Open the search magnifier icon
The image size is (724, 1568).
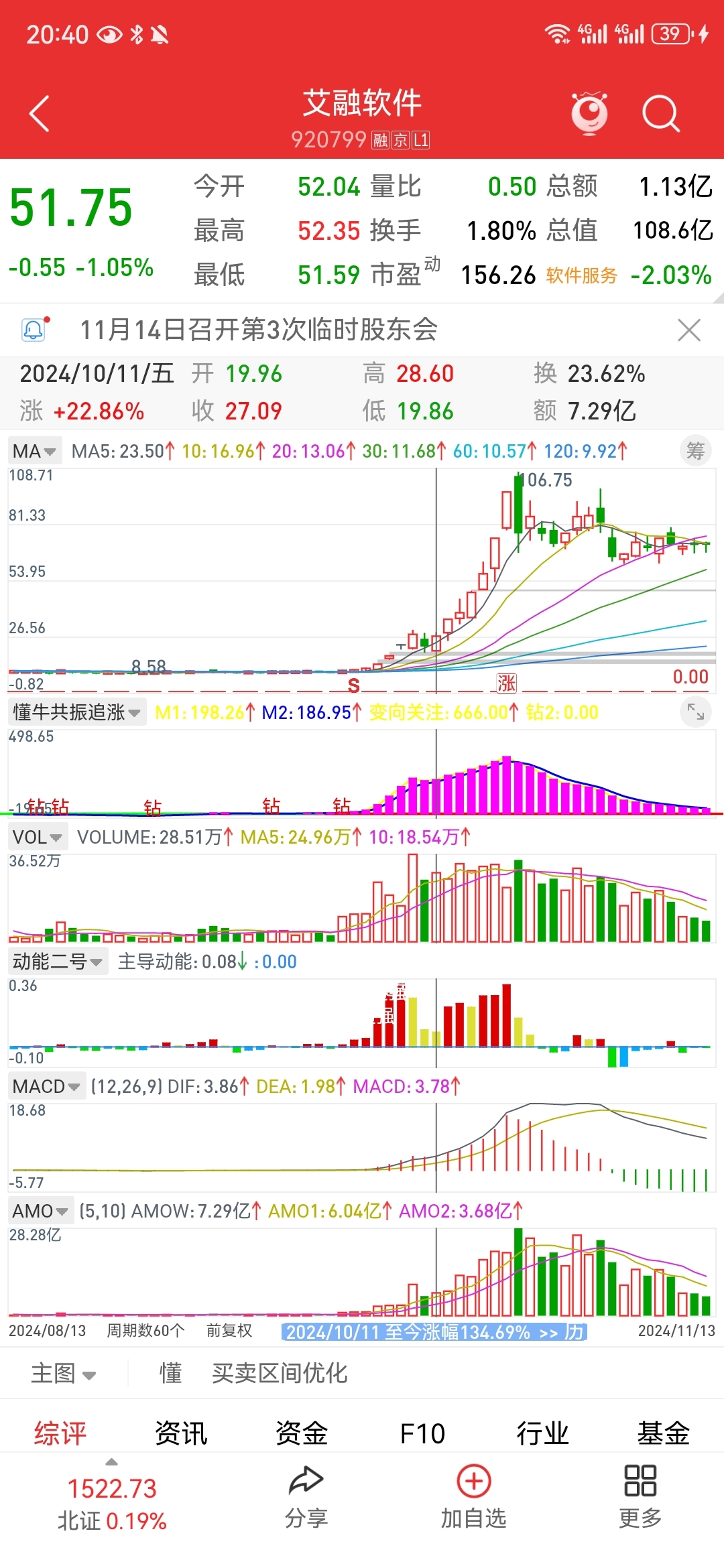click(661, 113)
